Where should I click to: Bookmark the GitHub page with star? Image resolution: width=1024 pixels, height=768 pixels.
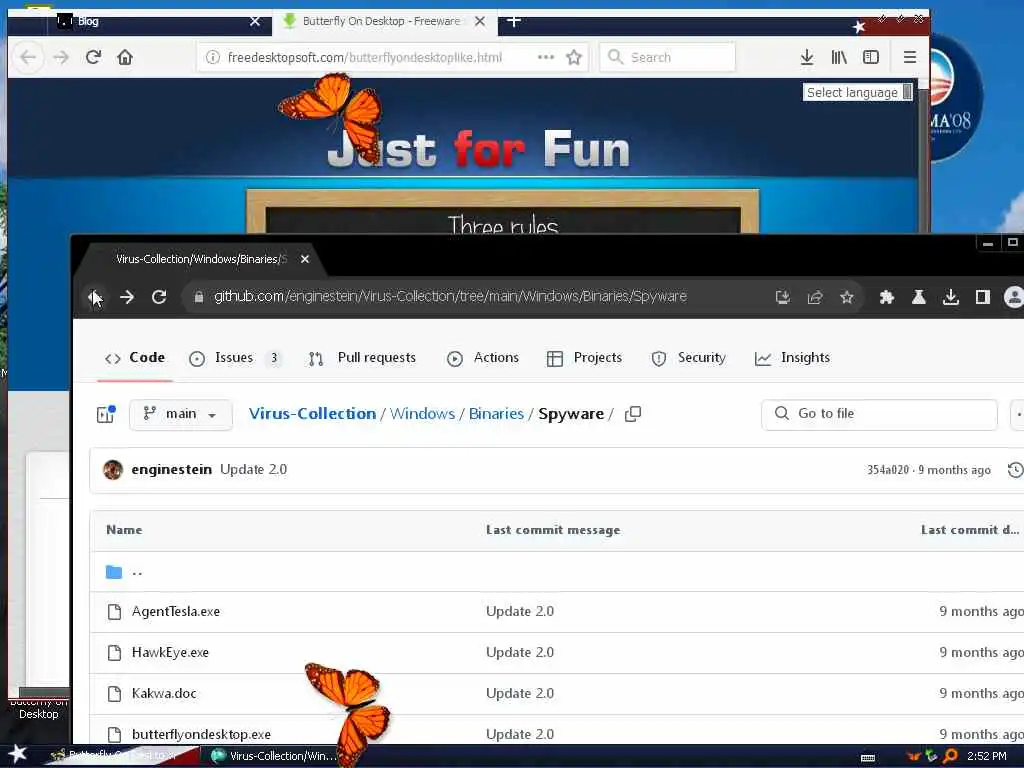pyautogui.click(x=847, y=298)
